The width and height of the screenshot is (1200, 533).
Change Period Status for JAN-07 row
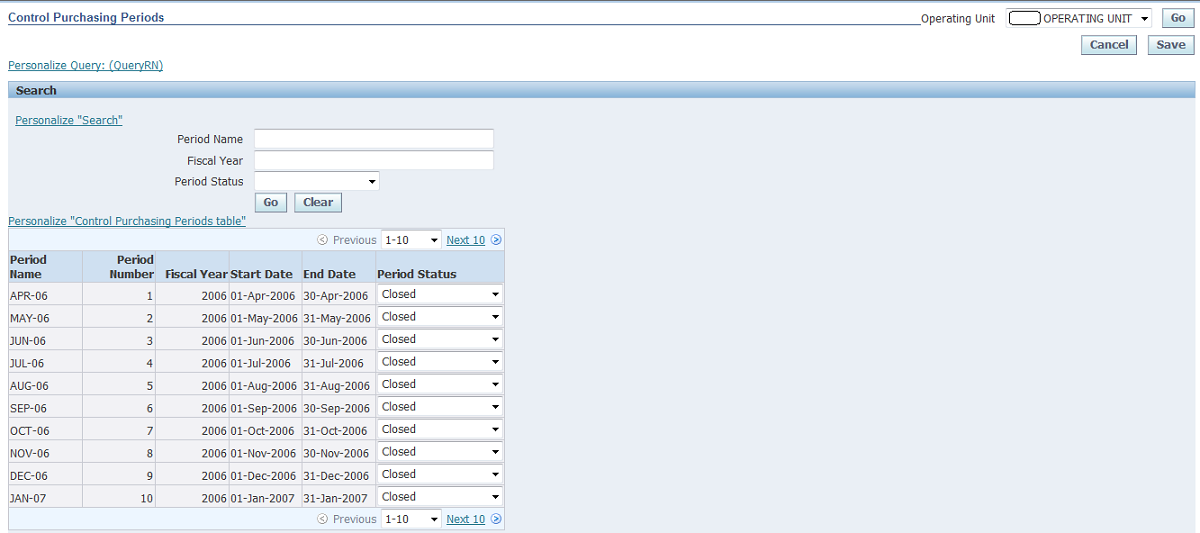[x=440, y=497]
